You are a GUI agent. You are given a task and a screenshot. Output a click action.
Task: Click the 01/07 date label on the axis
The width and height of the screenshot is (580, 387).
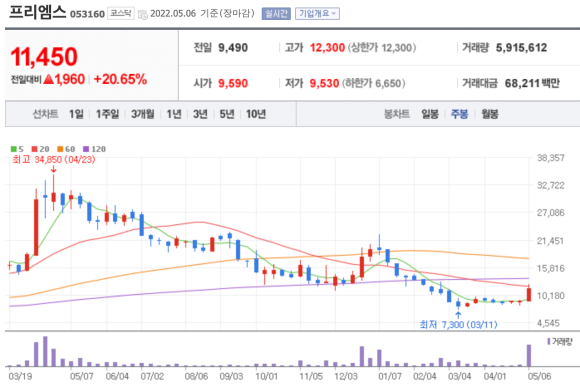click(x=390, y=377)
